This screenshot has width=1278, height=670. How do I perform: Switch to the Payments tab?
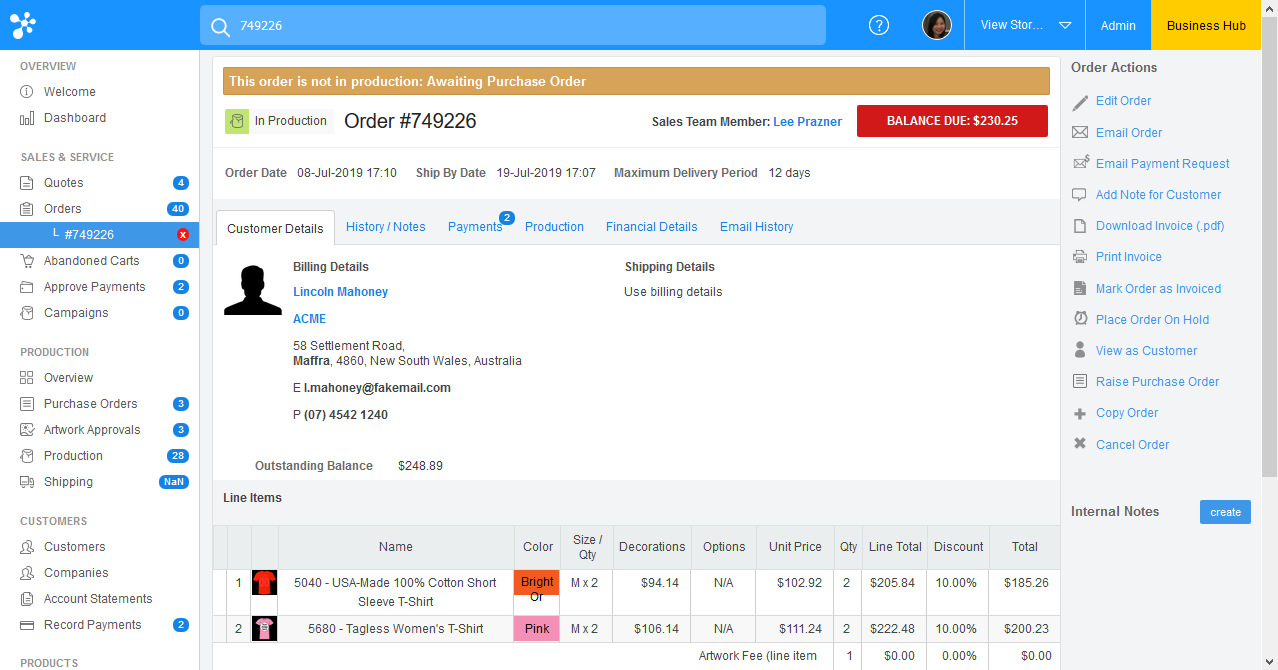[x=474, y=227]
